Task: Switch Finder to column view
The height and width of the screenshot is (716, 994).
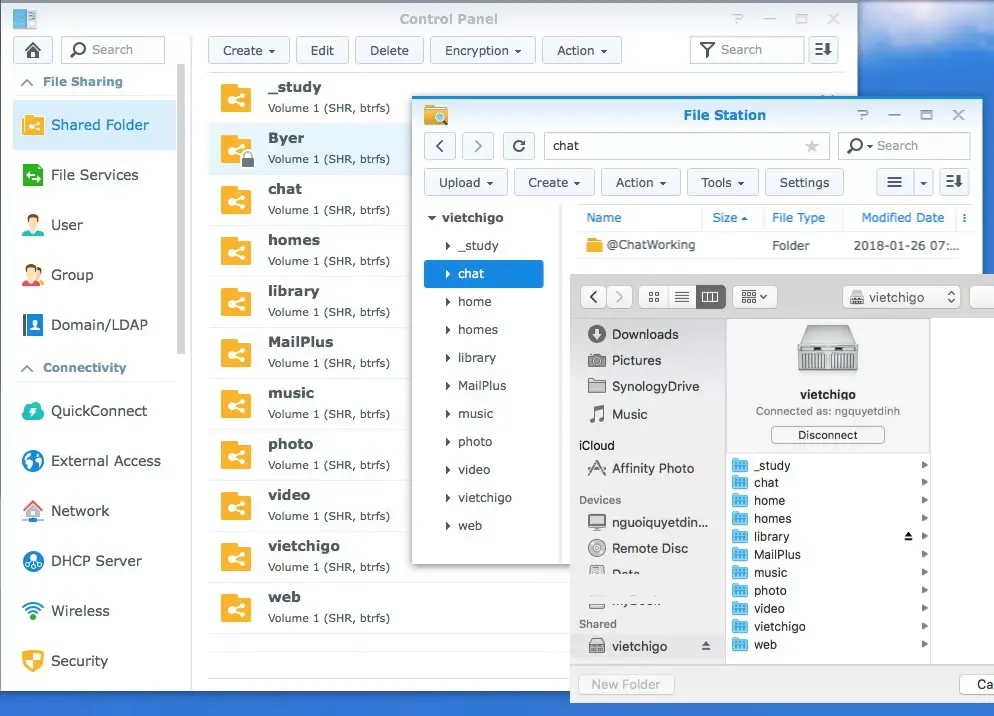Action: (x=710, y=297)
